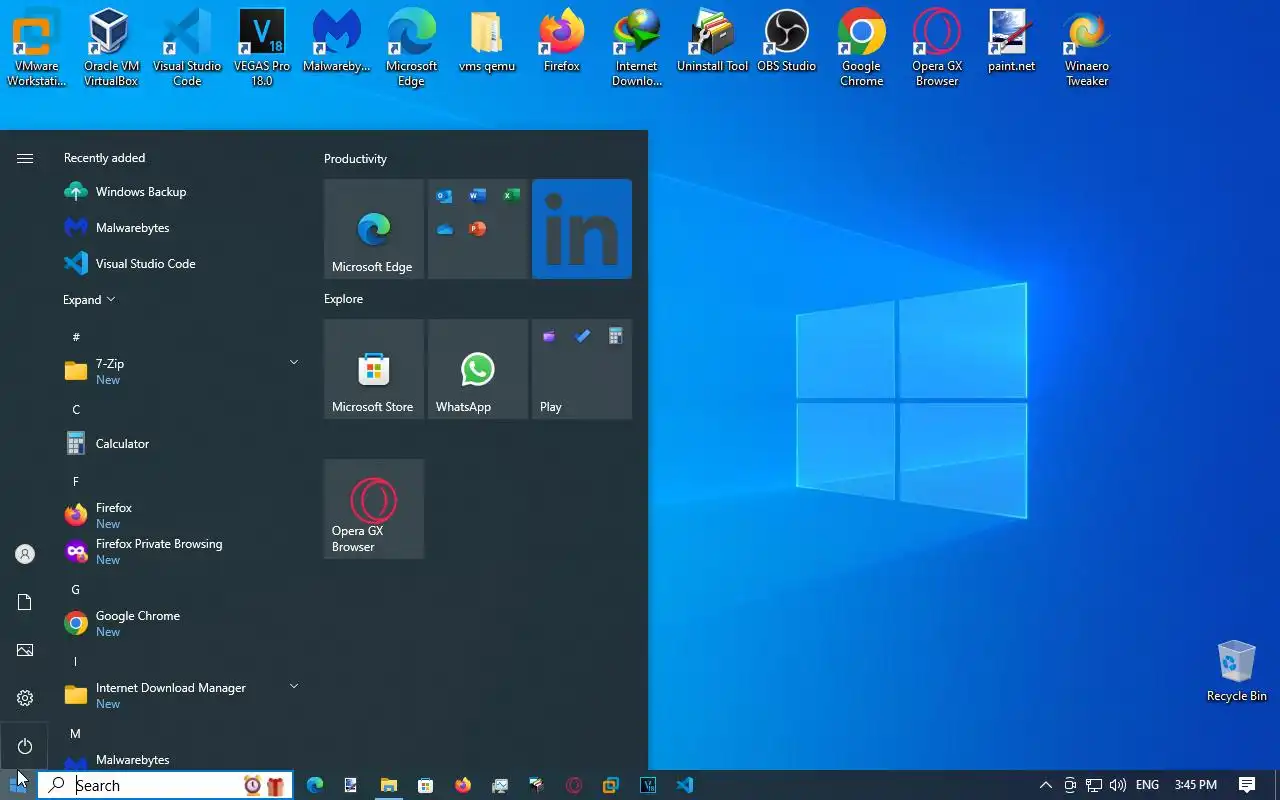Viewport: 1280px width, 800px height.
Task: Open the Power button in Start sidebar
Action: click(25, 746)
